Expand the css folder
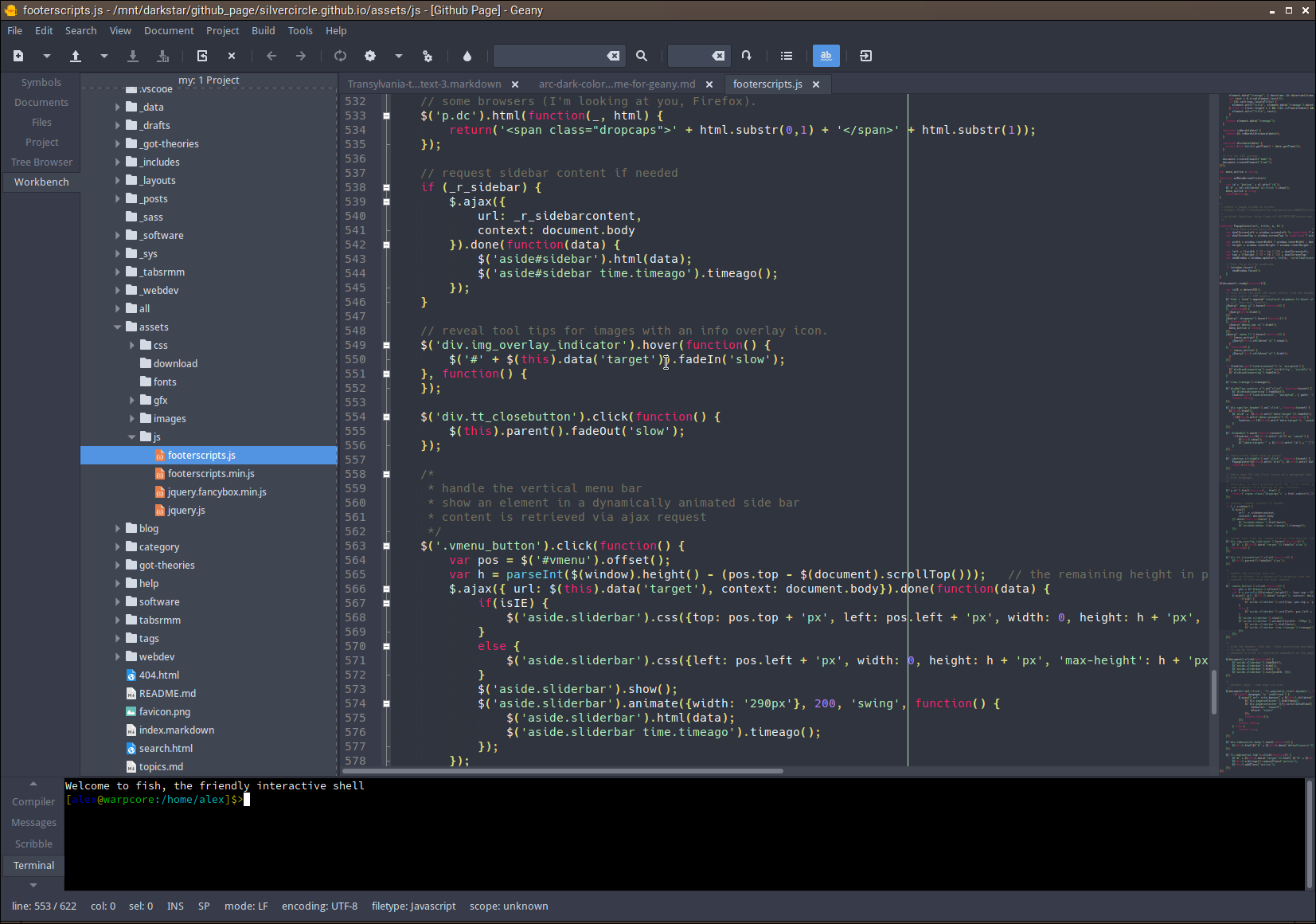Image resolution: width=1316 pixels, height=924 pixels. pyautogui.click(x=132, y=345)
